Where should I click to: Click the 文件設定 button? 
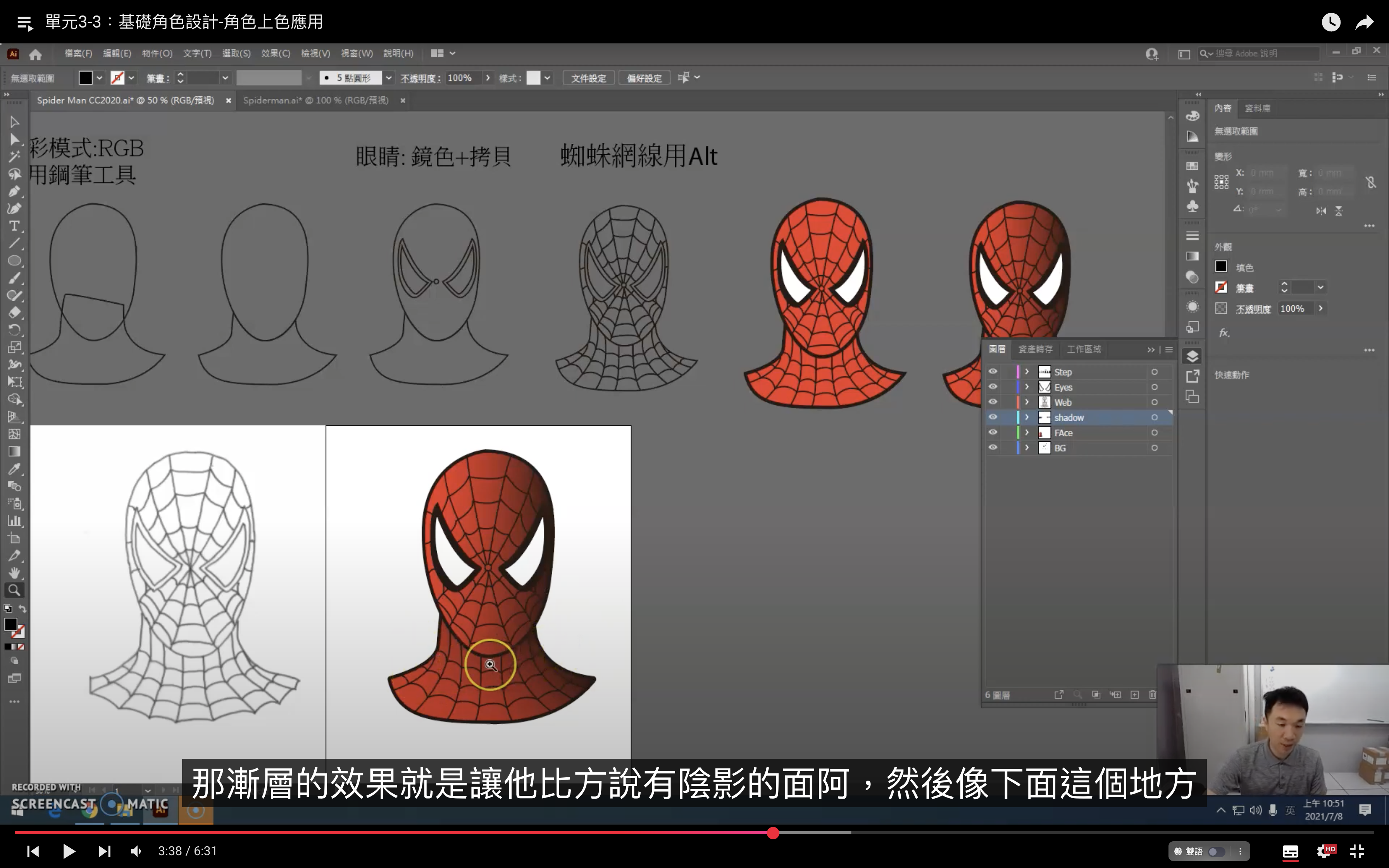[x=588, y=78]
